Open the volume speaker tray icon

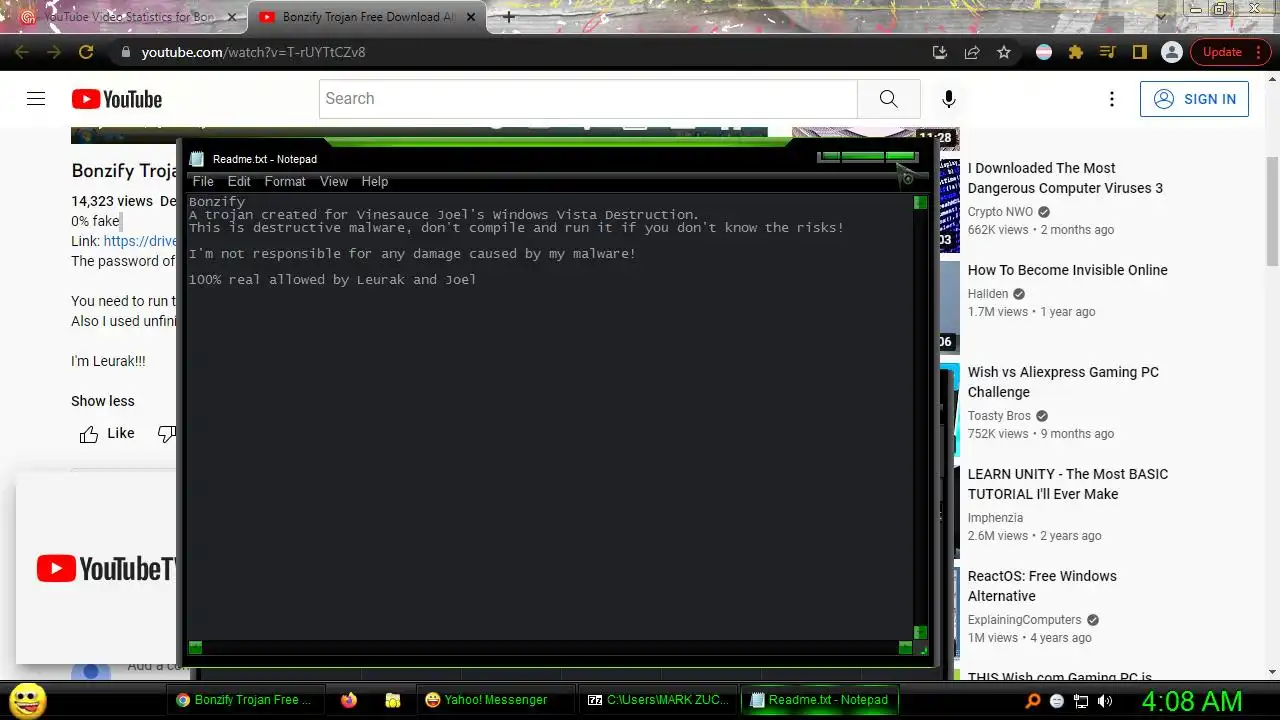point(1105,701)
